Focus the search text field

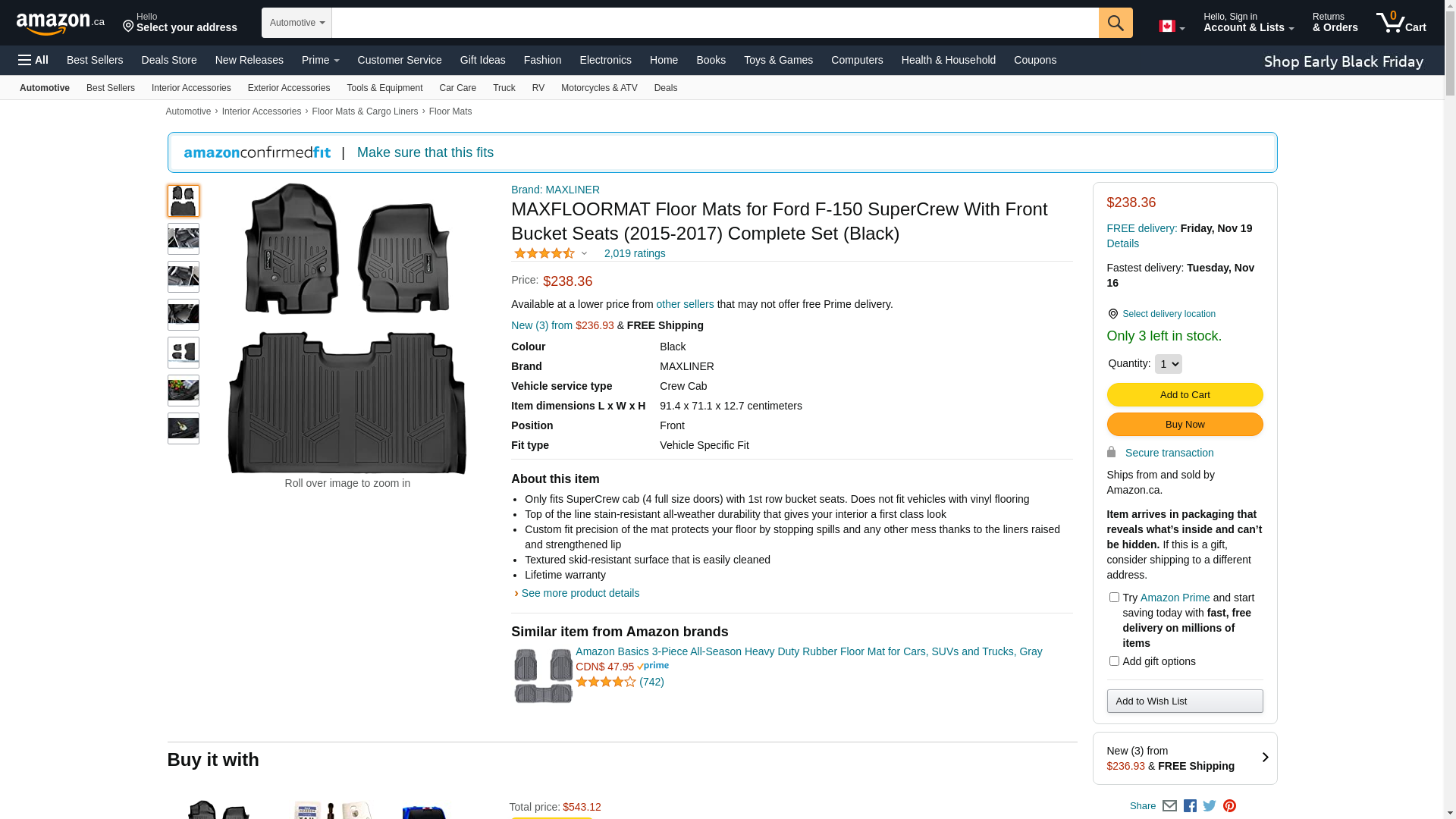point(715,23)
